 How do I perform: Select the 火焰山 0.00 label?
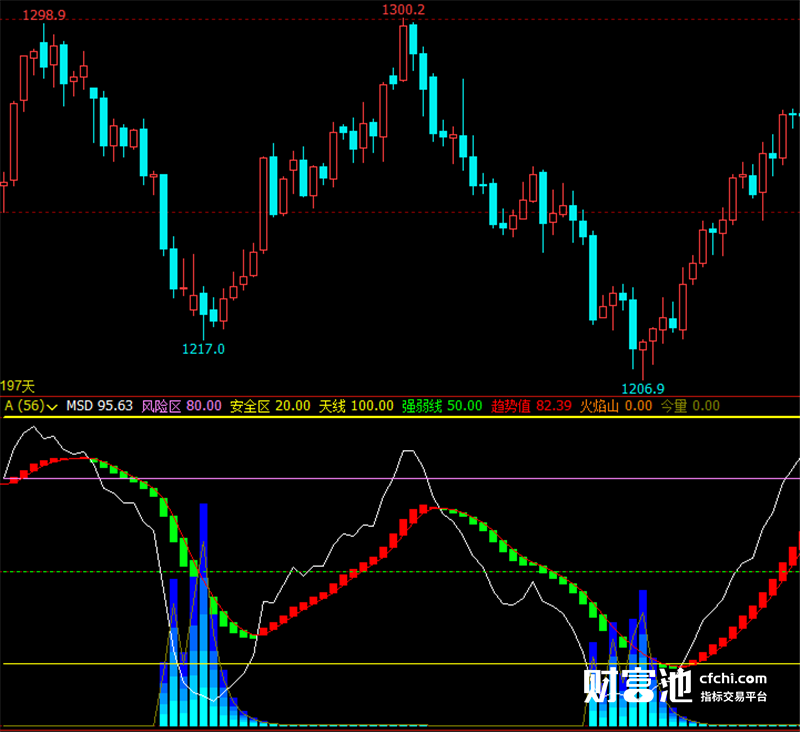[x=616, y=406]
